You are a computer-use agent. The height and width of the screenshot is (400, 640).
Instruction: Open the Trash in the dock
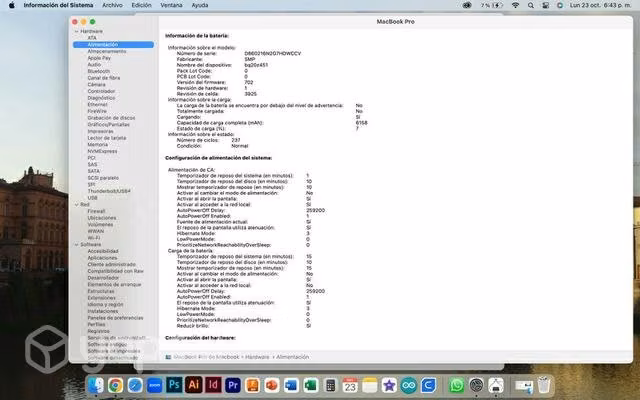pos(544,385)
